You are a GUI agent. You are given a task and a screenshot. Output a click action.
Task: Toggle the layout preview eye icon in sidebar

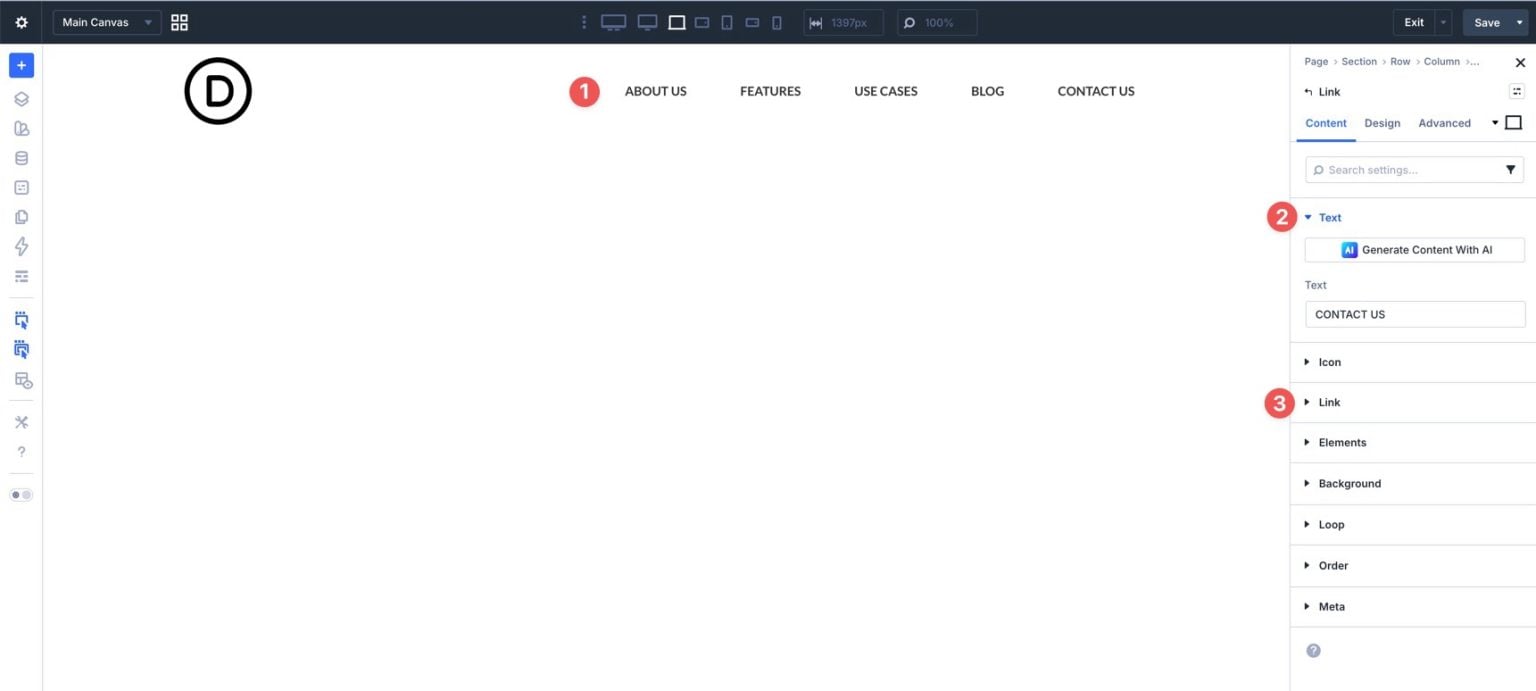[22, 380]
